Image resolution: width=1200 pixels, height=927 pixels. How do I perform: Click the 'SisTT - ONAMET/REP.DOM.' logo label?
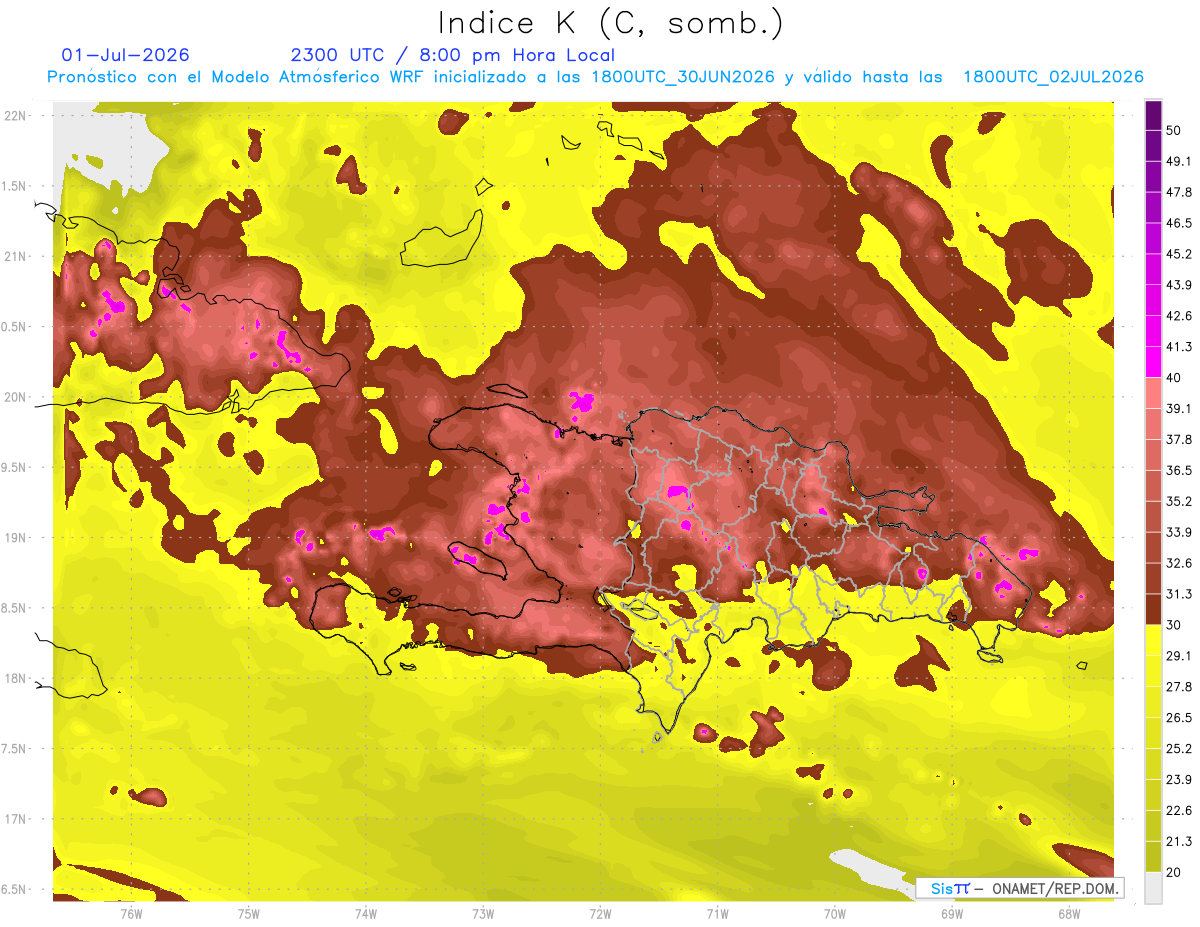(1019, 888)
